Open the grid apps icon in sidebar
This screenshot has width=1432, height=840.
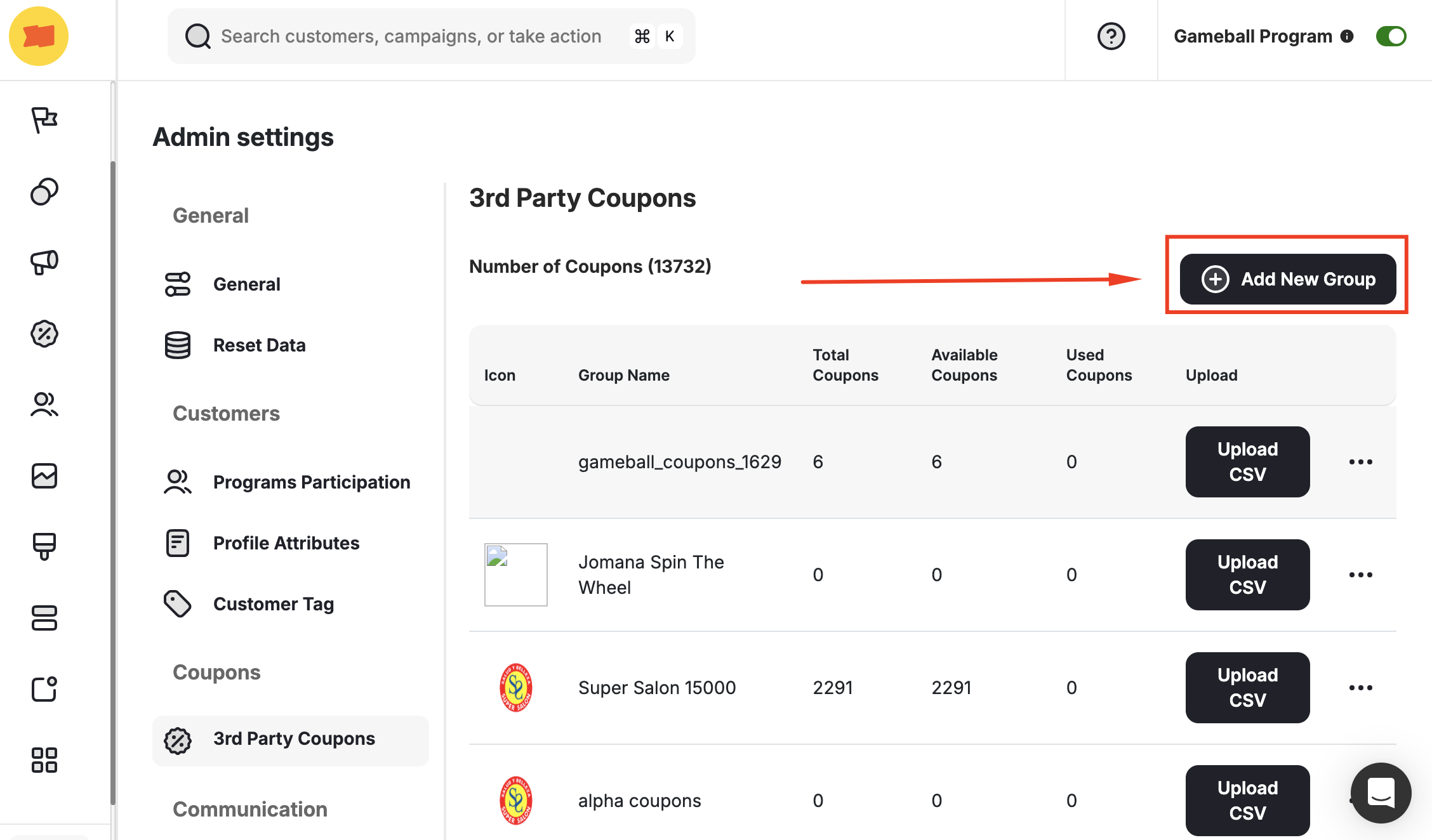coord(44,760)
